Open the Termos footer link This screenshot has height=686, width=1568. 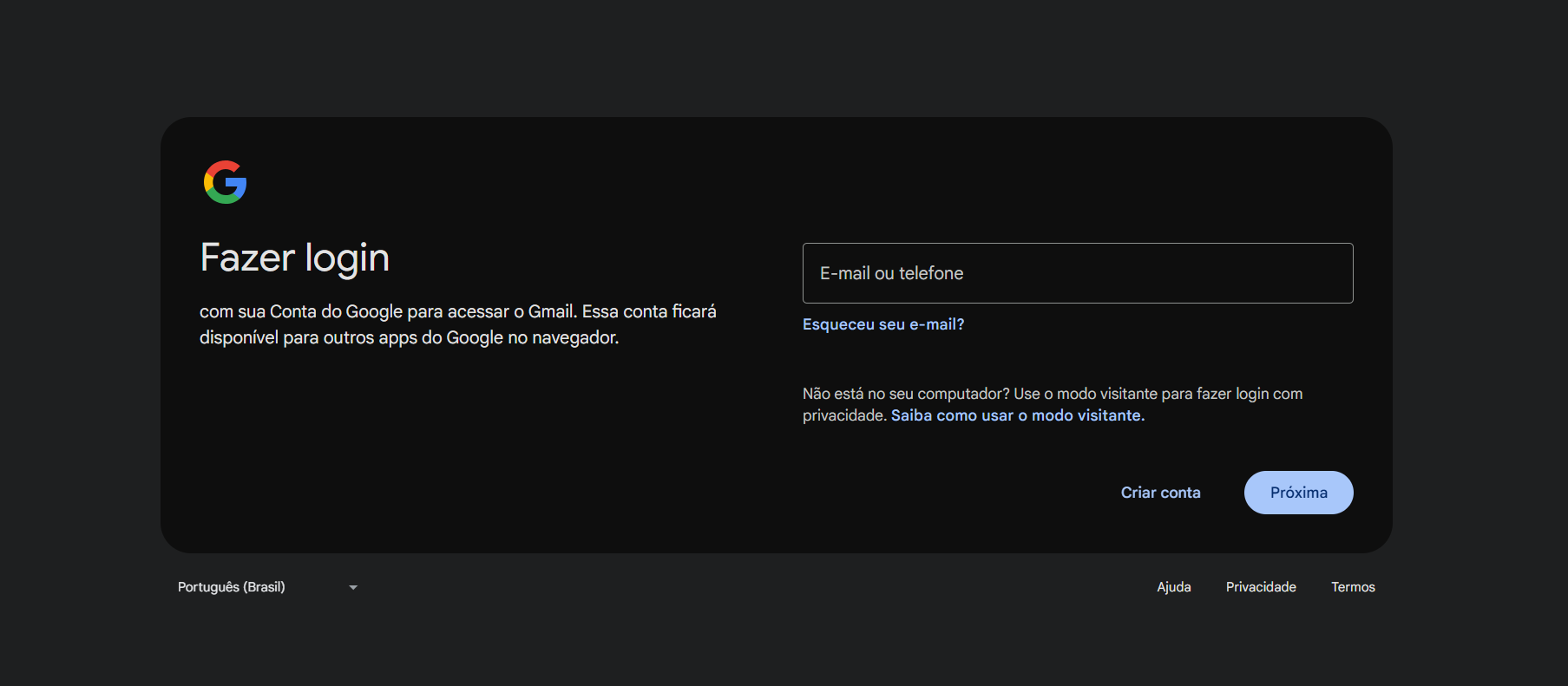point(1353,587)
